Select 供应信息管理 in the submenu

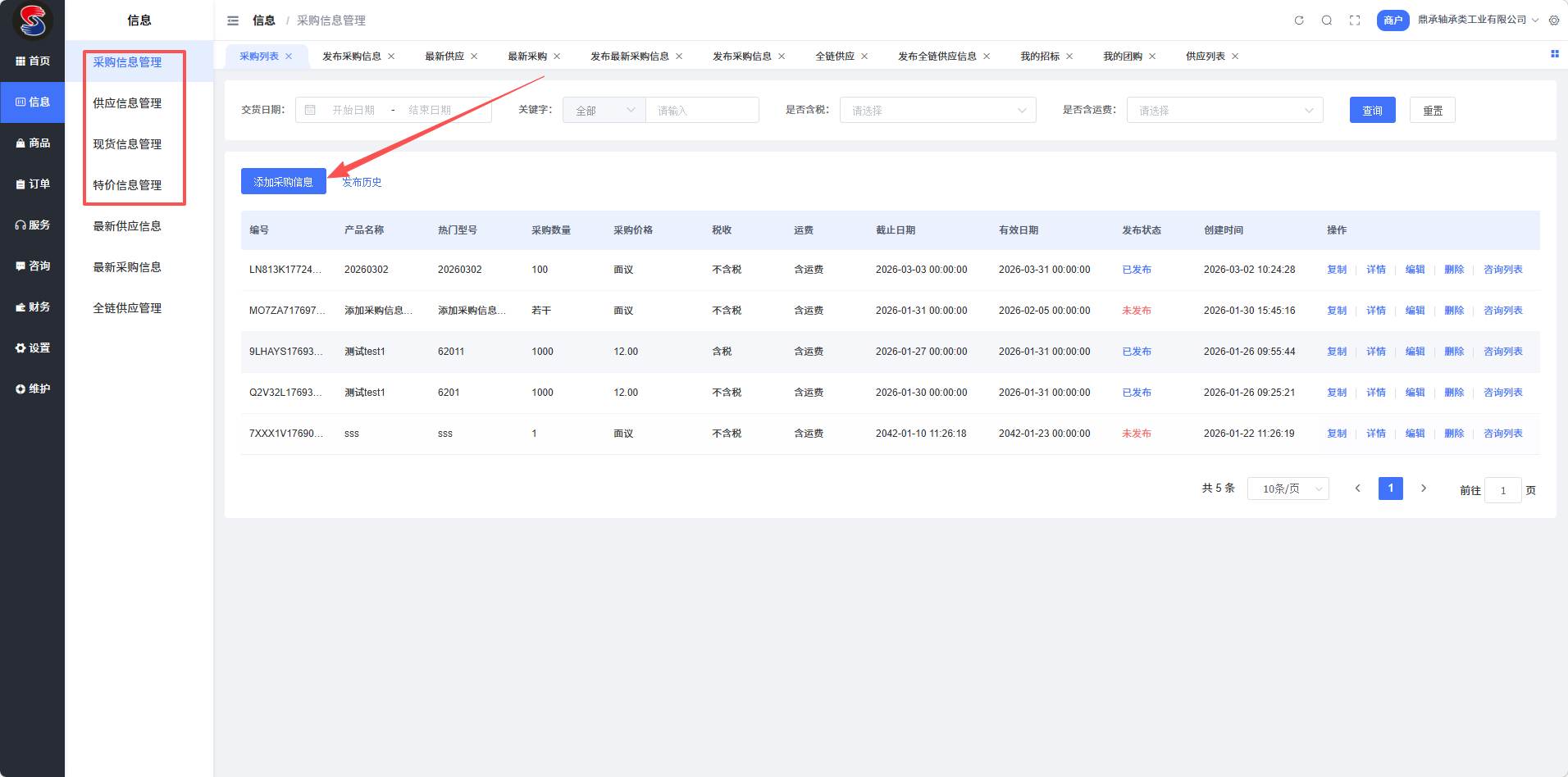(127, 103)
